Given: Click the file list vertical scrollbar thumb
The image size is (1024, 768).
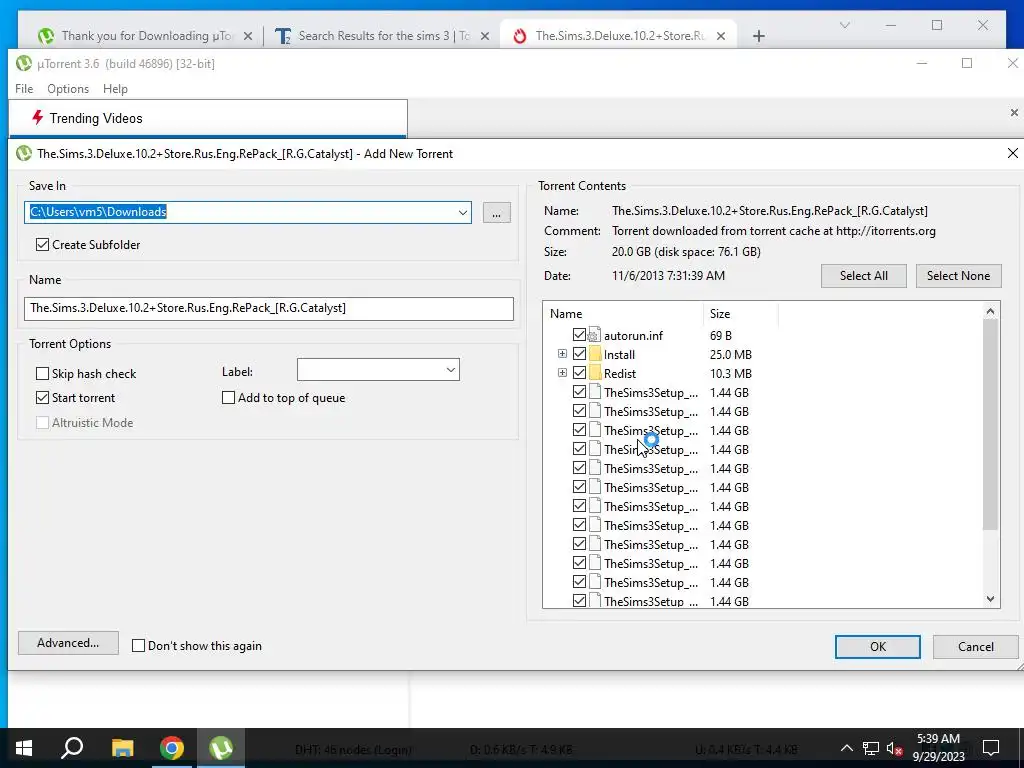Looking at the screenshot, I should (x=990, y=424).
